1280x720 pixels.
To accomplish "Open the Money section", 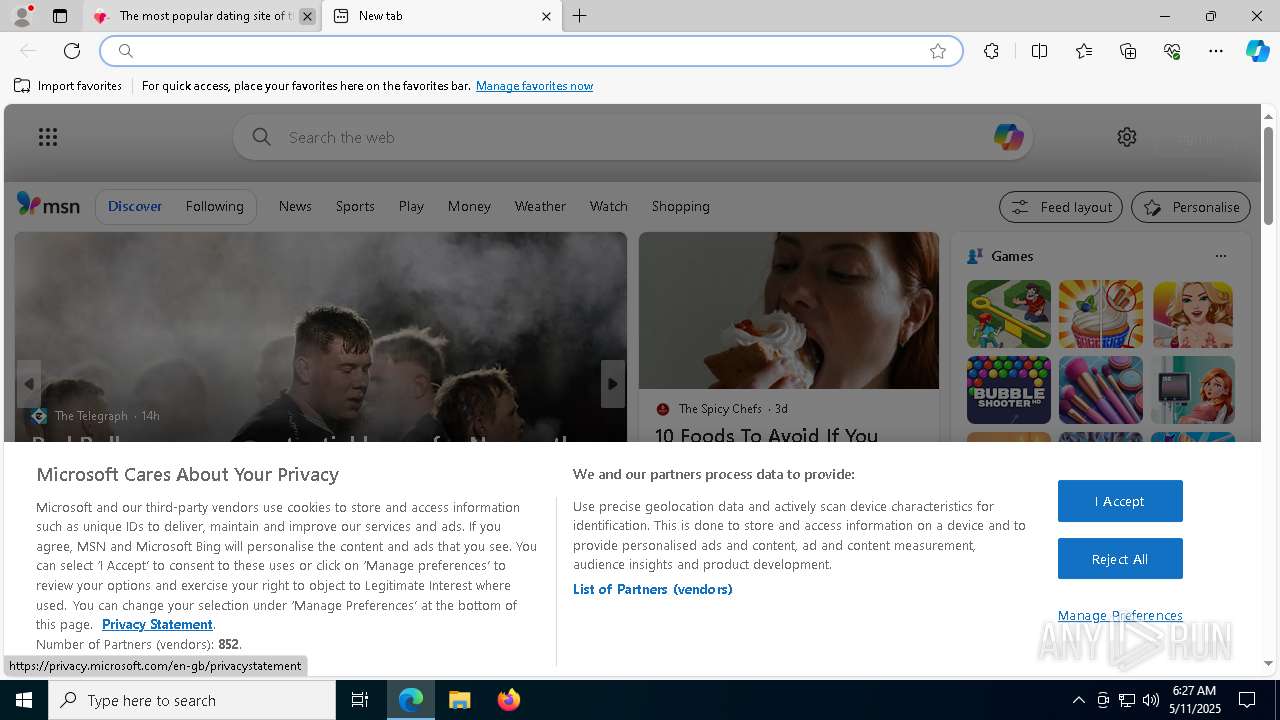I will pyautogui.click(x=469, y=206).
